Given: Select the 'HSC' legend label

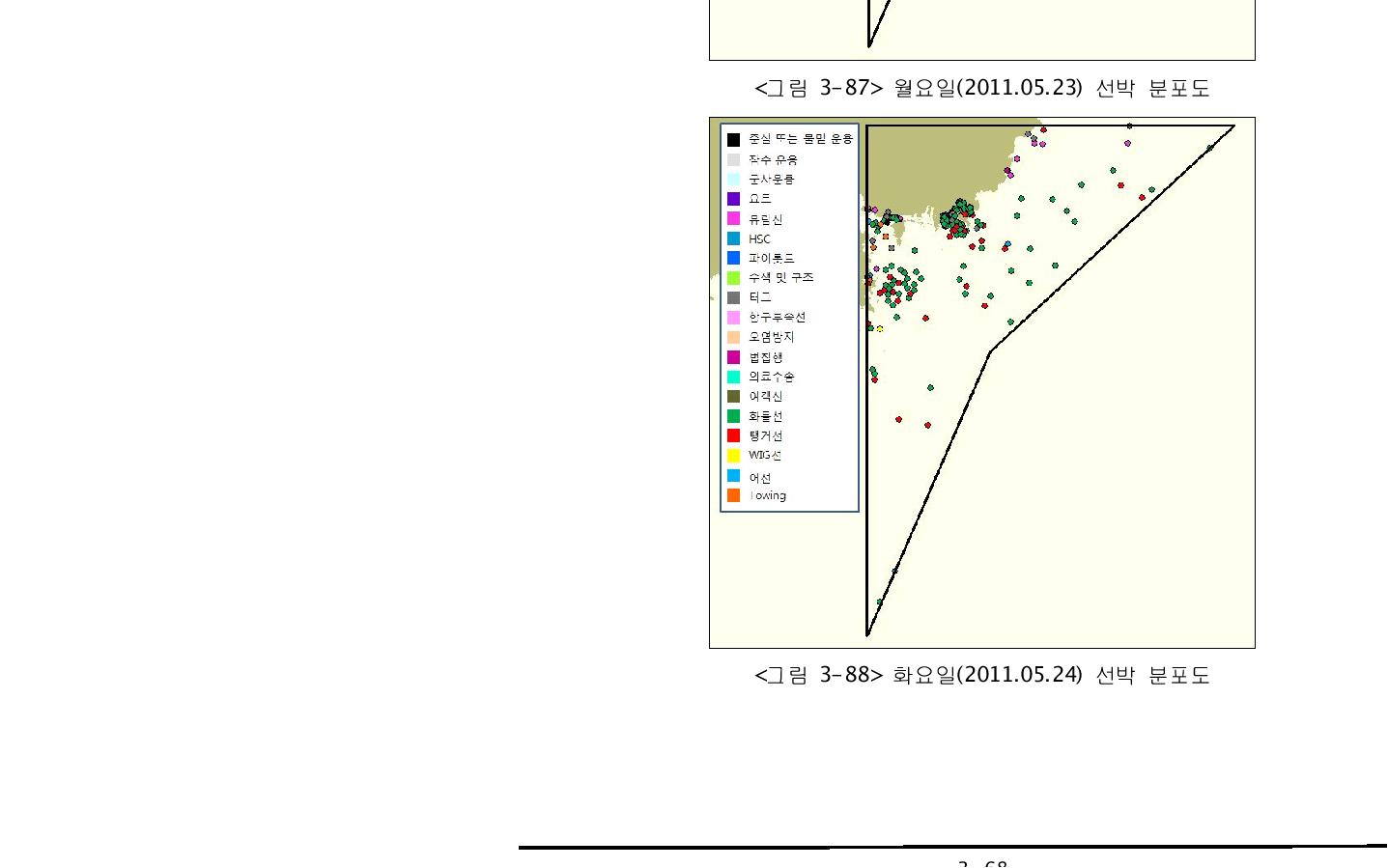Looking at the screenshot, I should point(760,239).
